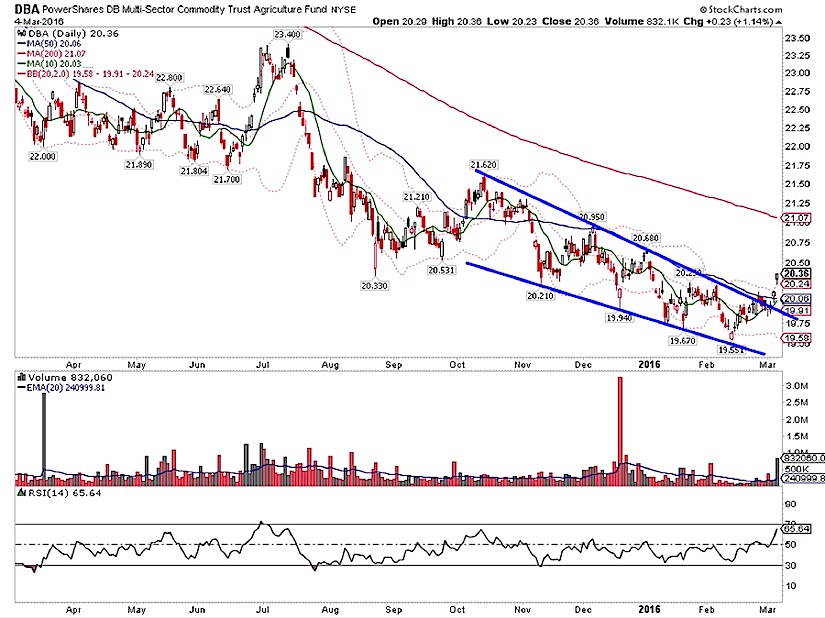Click the 19.58 lower band axis tag
The width and height of the screenshot is (825, 618).
pos(797,338)
